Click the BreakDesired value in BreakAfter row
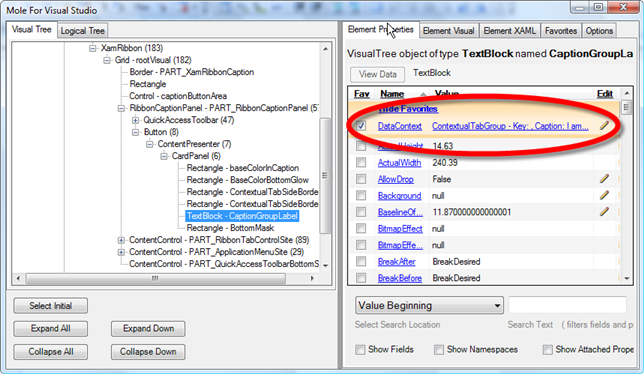This screenshot has height=374, width=644. [456, 262]
